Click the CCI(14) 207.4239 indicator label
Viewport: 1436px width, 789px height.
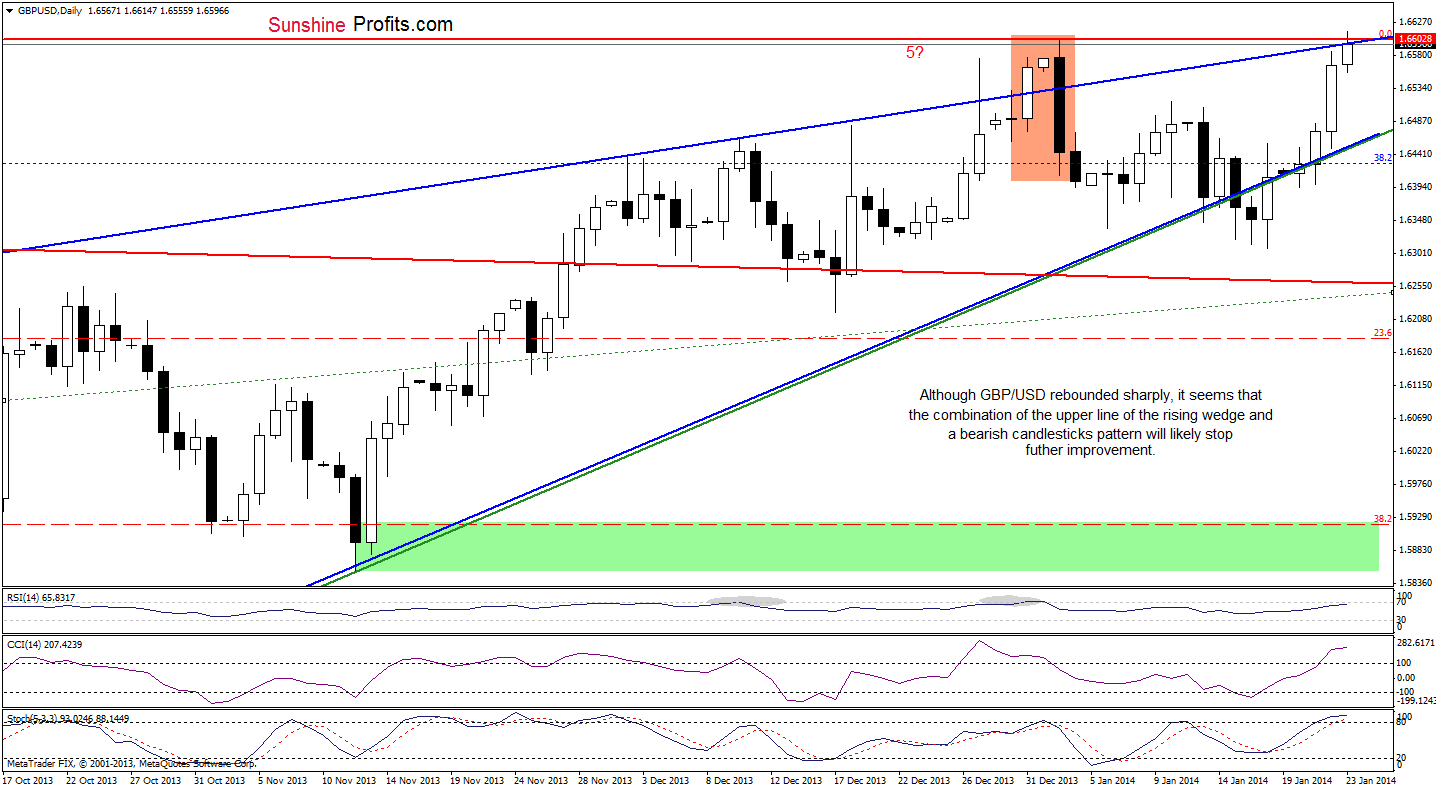[x=44, y=644]
